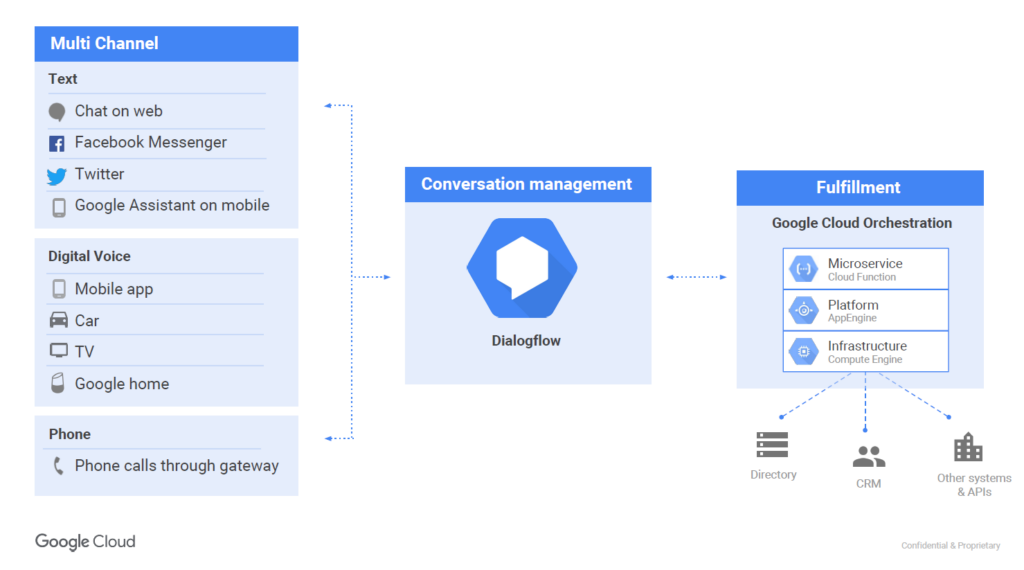
Task: Click the Dialogflow caption
Action: point(526,341)
